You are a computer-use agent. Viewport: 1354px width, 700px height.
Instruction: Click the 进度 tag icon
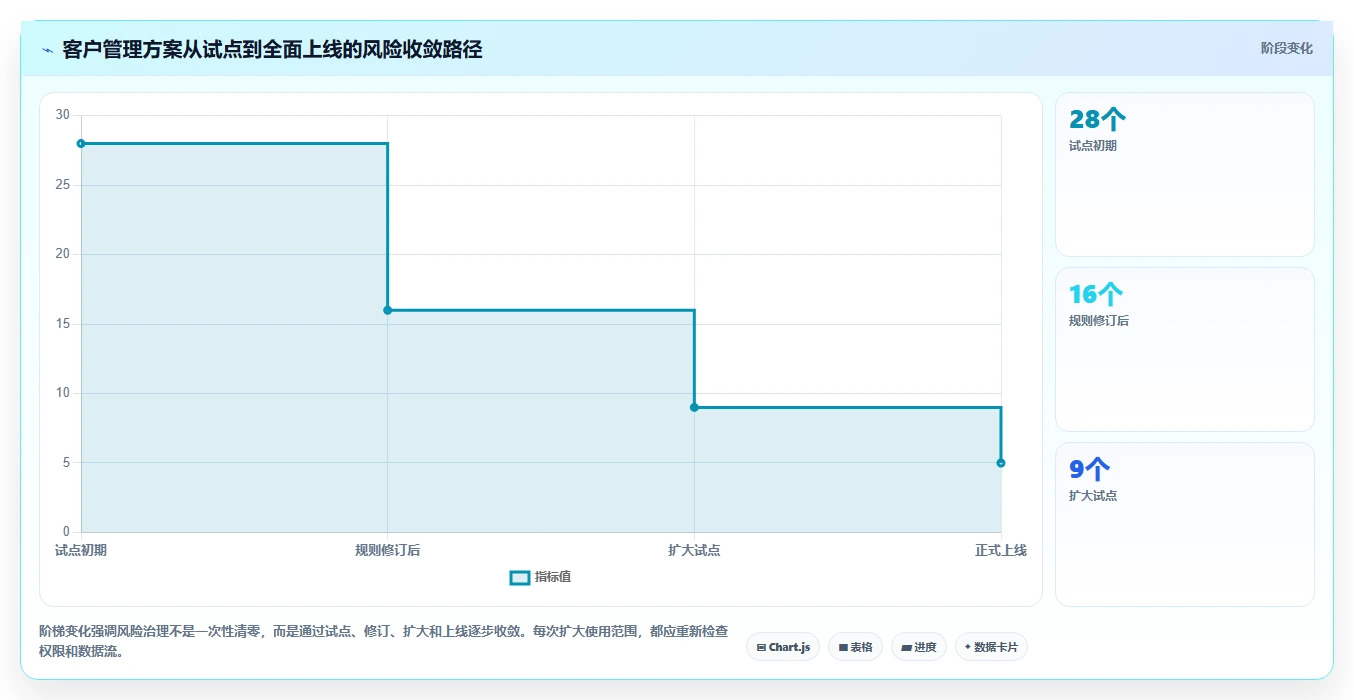click(x=906, y=648)
